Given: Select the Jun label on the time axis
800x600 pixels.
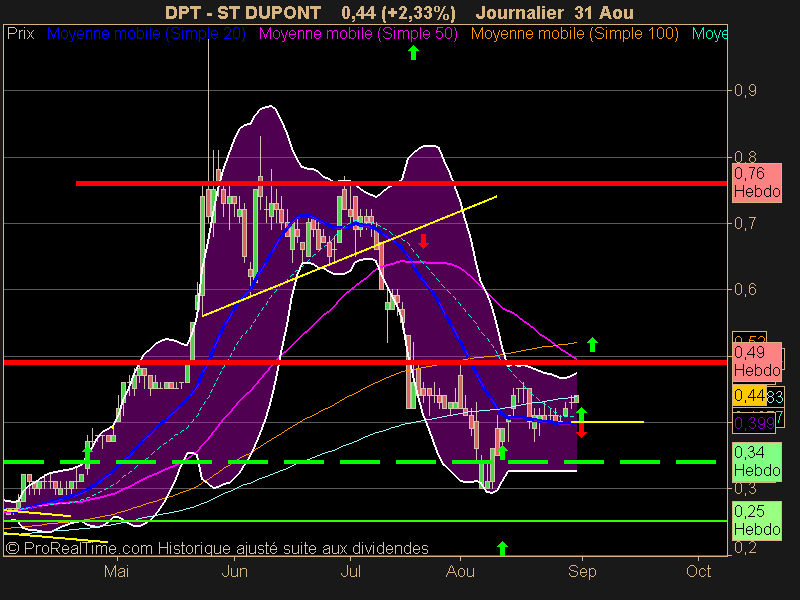Looking at the screenshot, I should pyautogui.click(x=235, y=571).
